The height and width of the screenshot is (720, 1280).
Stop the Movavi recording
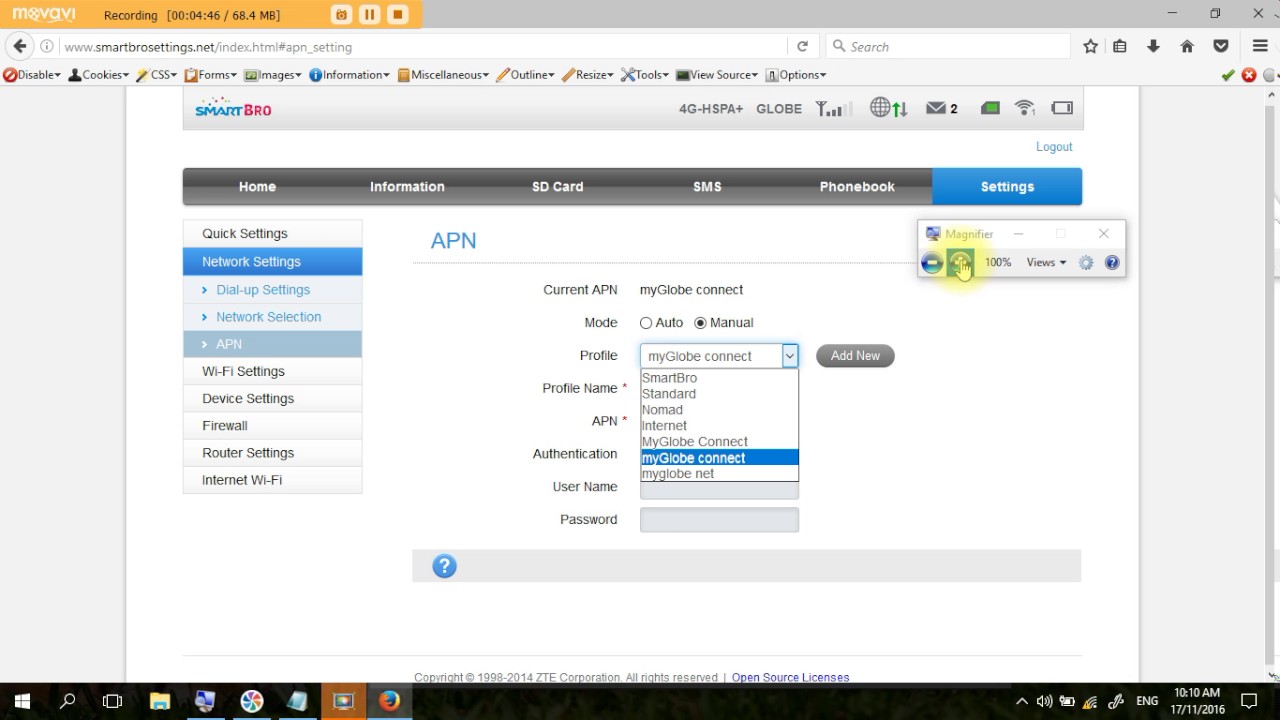click(x=397, y=14)
